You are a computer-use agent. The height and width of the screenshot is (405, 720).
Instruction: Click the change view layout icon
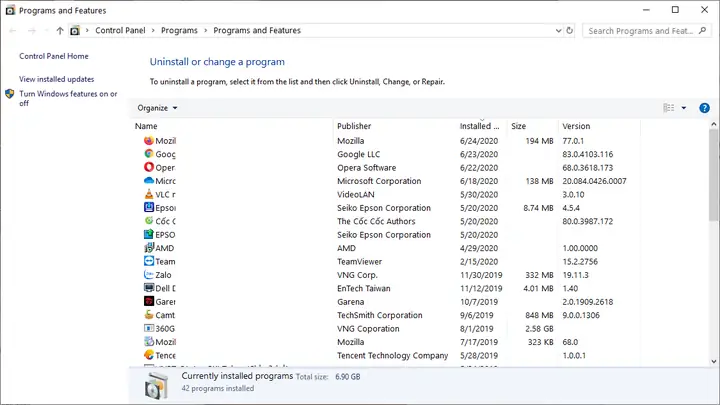click(x=669, y=108)
